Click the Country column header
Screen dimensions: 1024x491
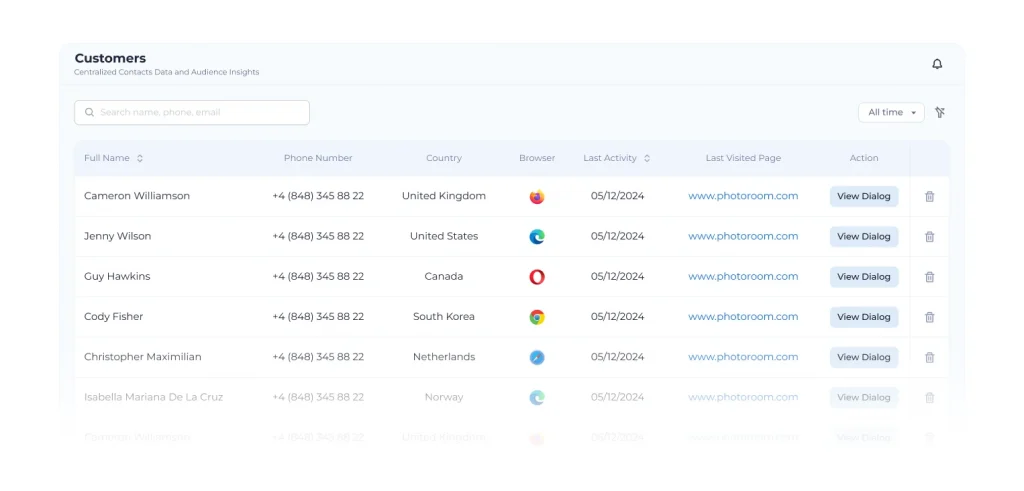[x=444, y=158]
